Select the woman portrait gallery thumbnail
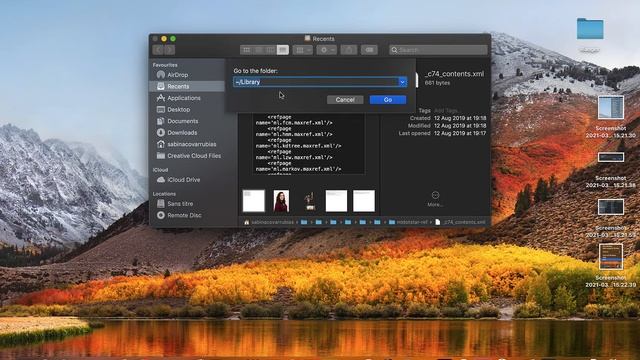The height and width of the screenshot is (360, 640). coord(281,201)
